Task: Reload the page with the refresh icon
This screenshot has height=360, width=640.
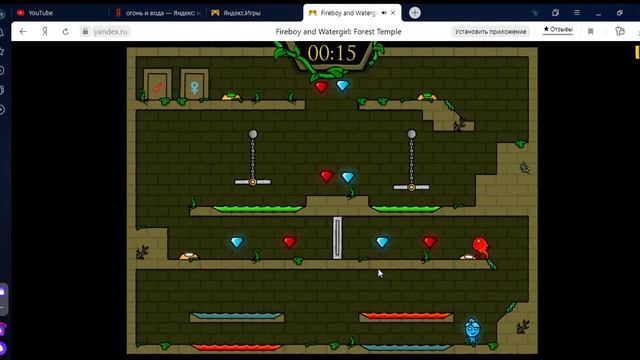Action: pyautogui.click(x=65, y=31)
